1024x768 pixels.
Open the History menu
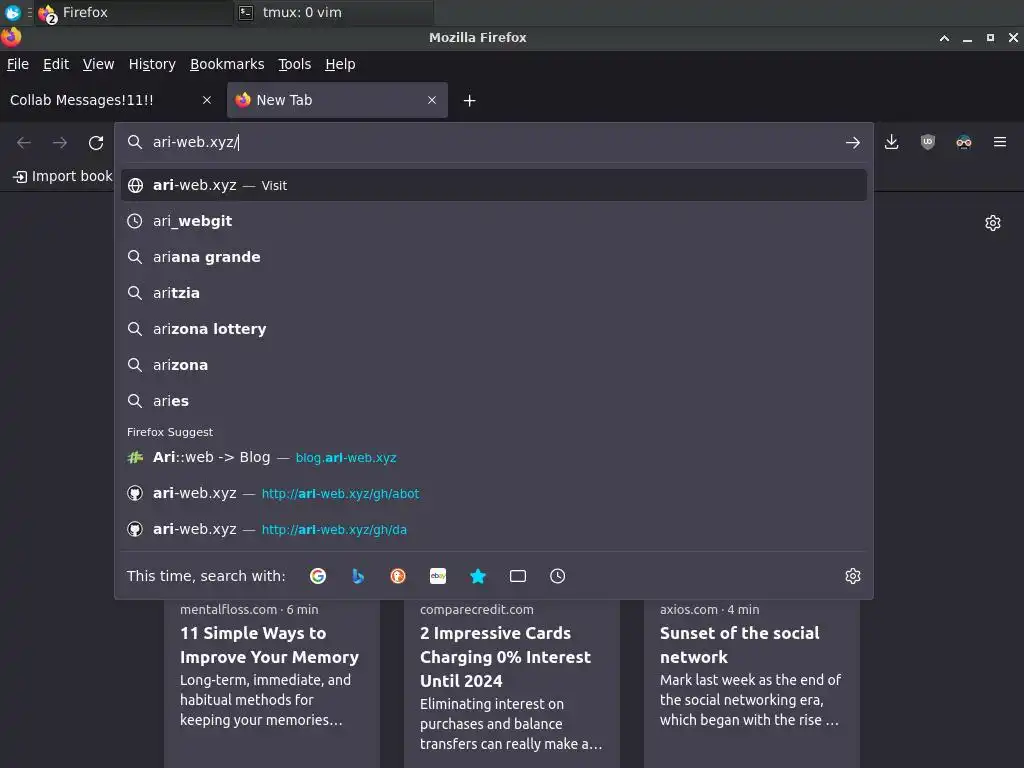click(152, 64)
